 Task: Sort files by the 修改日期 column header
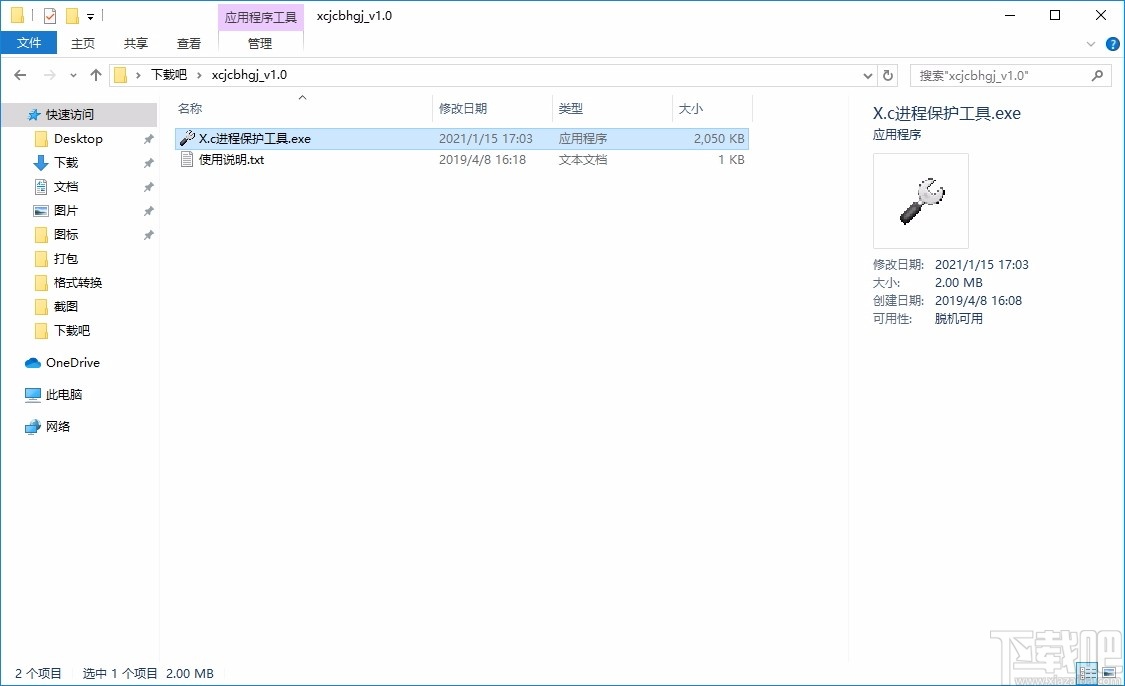466,108
